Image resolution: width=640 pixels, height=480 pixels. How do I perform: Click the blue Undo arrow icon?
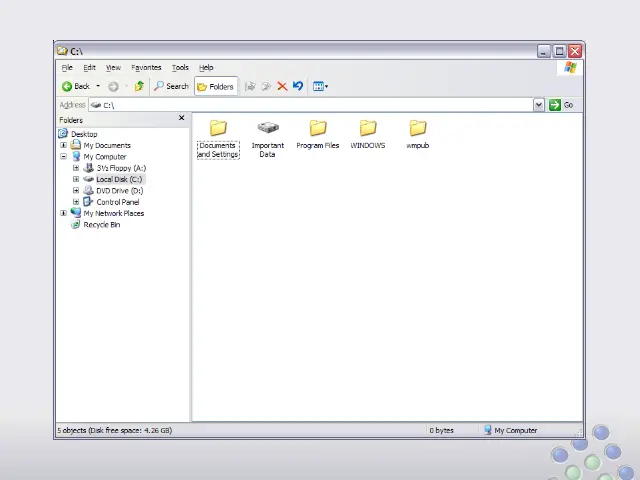(x=298, y=86)
